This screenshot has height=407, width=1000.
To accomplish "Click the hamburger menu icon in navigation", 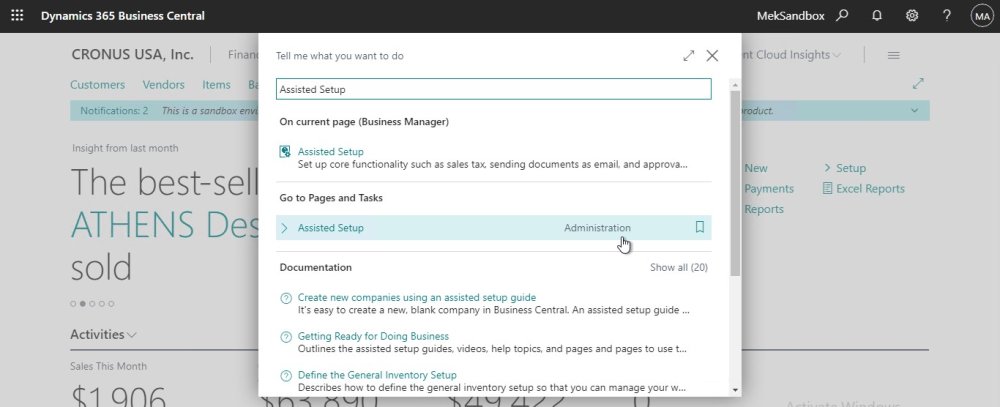I will pyautogui.click(x=893, y=55).
